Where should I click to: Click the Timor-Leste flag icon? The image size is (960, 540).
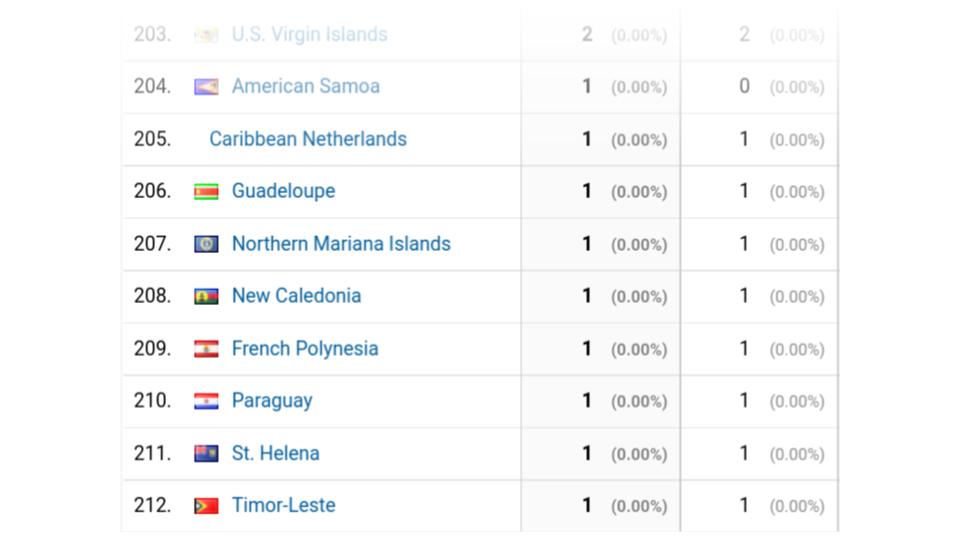[206, 506]
